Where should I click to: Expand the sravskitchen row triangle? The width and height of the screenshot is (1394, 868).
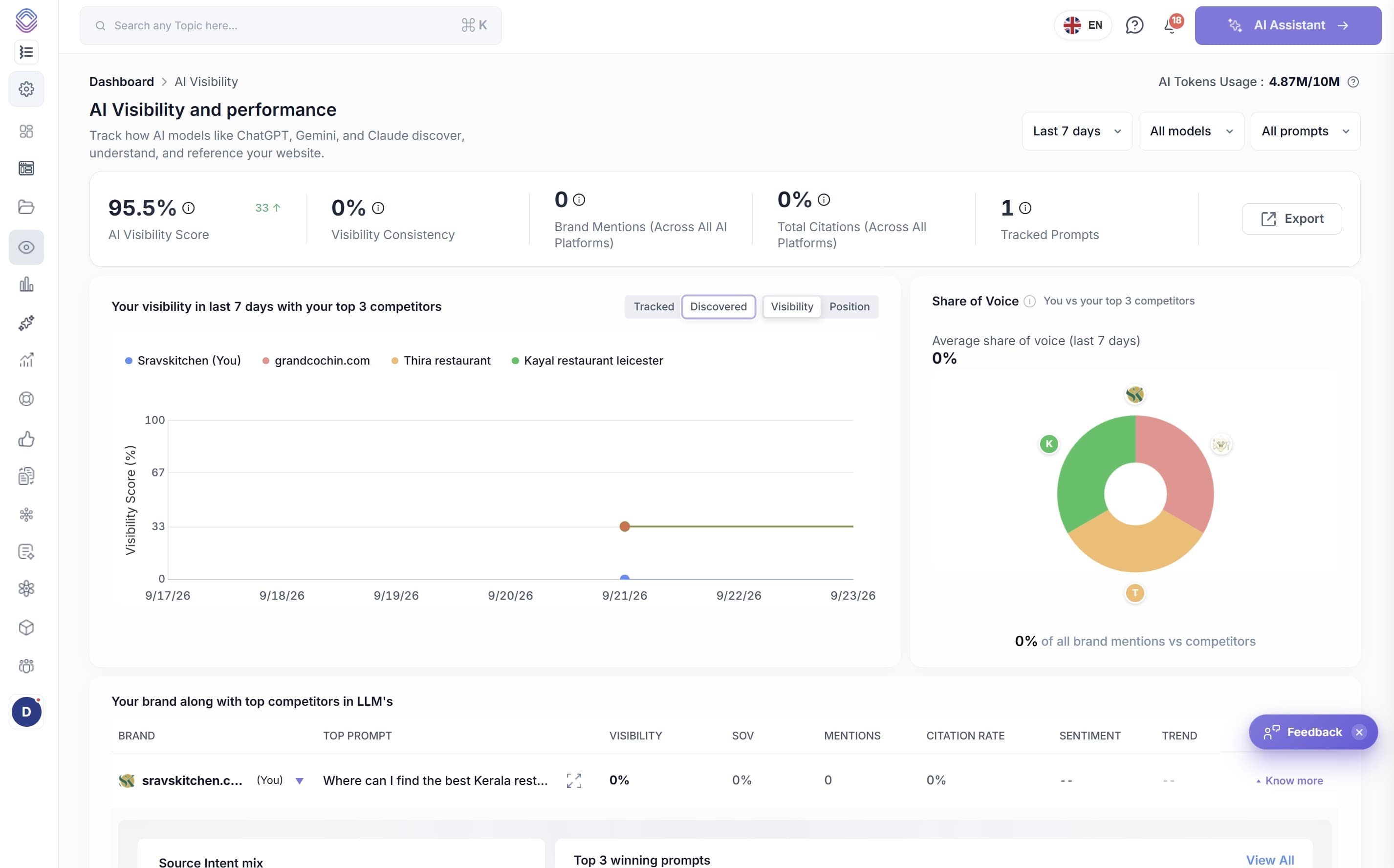click(299, 781)
